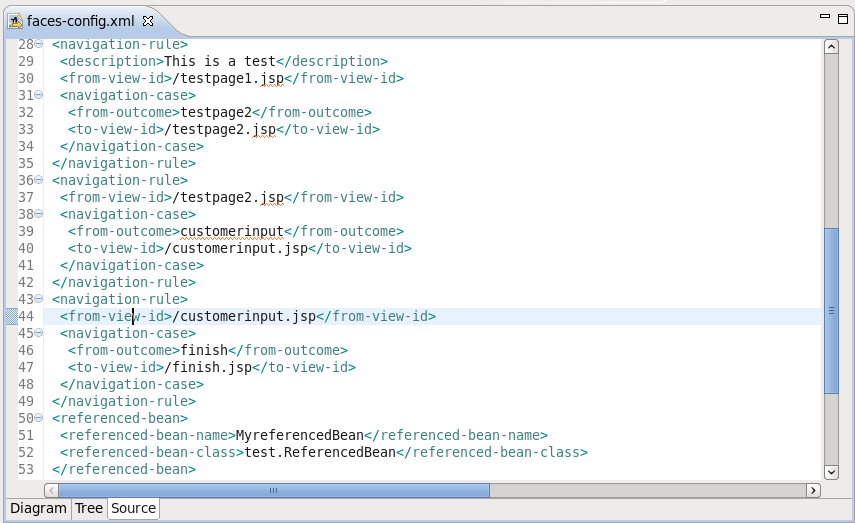
Task: Collapse navigation-rule fold at line 28
Action: 39,44
